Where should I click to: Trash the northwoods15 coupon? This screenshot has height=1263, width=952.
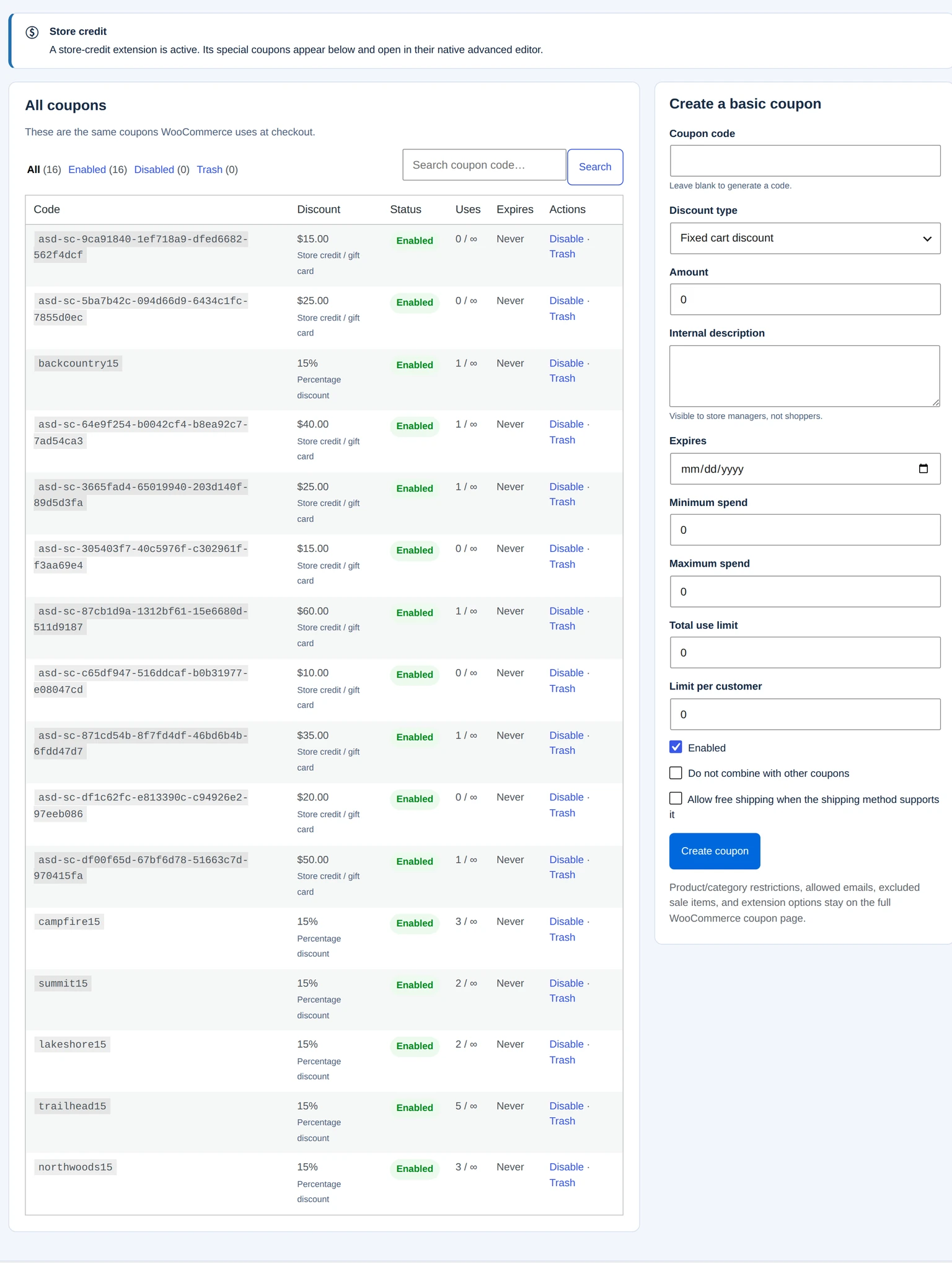coord(562,1182)
